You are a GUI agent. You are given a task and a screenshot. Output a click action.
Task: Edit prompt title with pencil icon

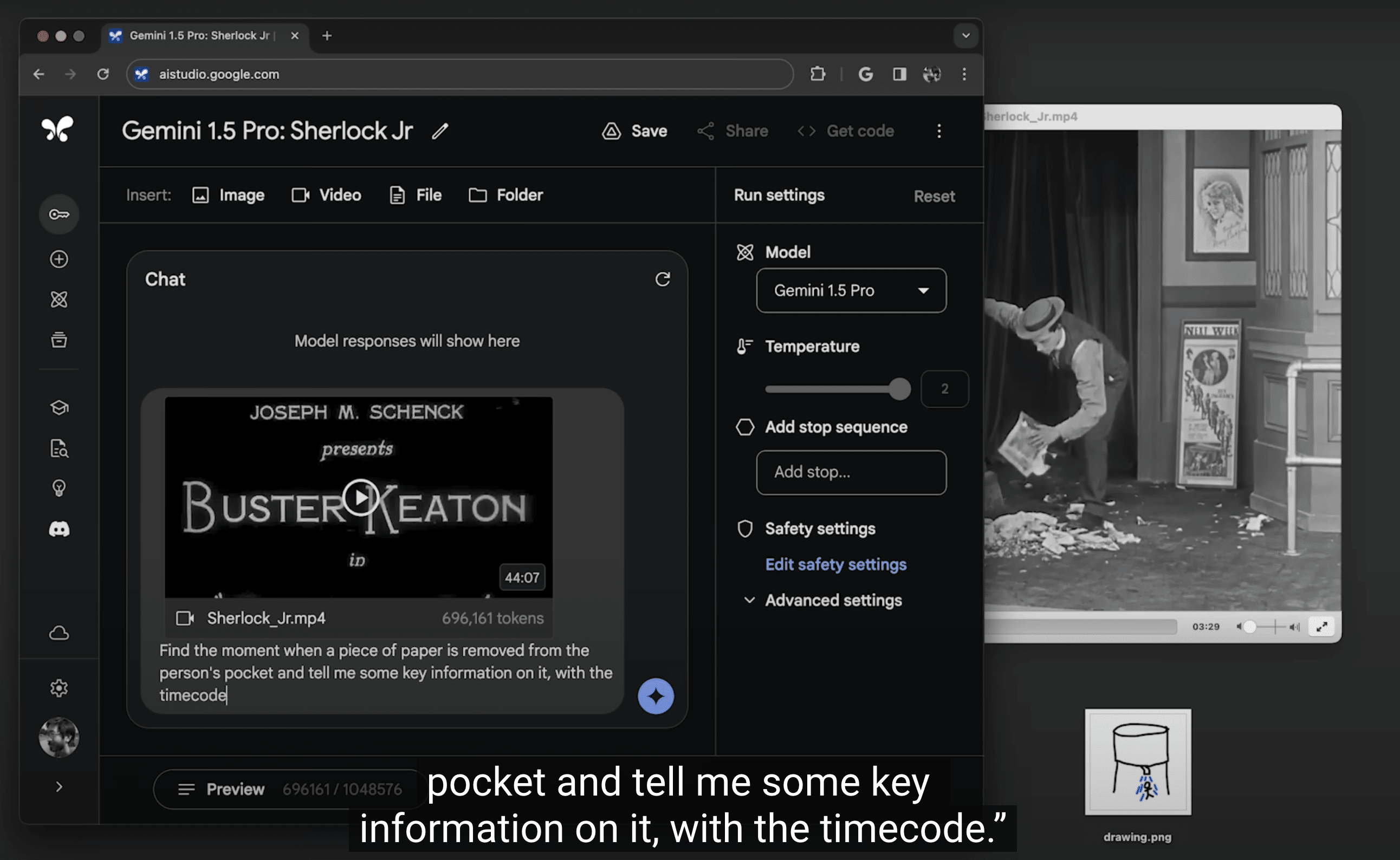click(440, 132)
